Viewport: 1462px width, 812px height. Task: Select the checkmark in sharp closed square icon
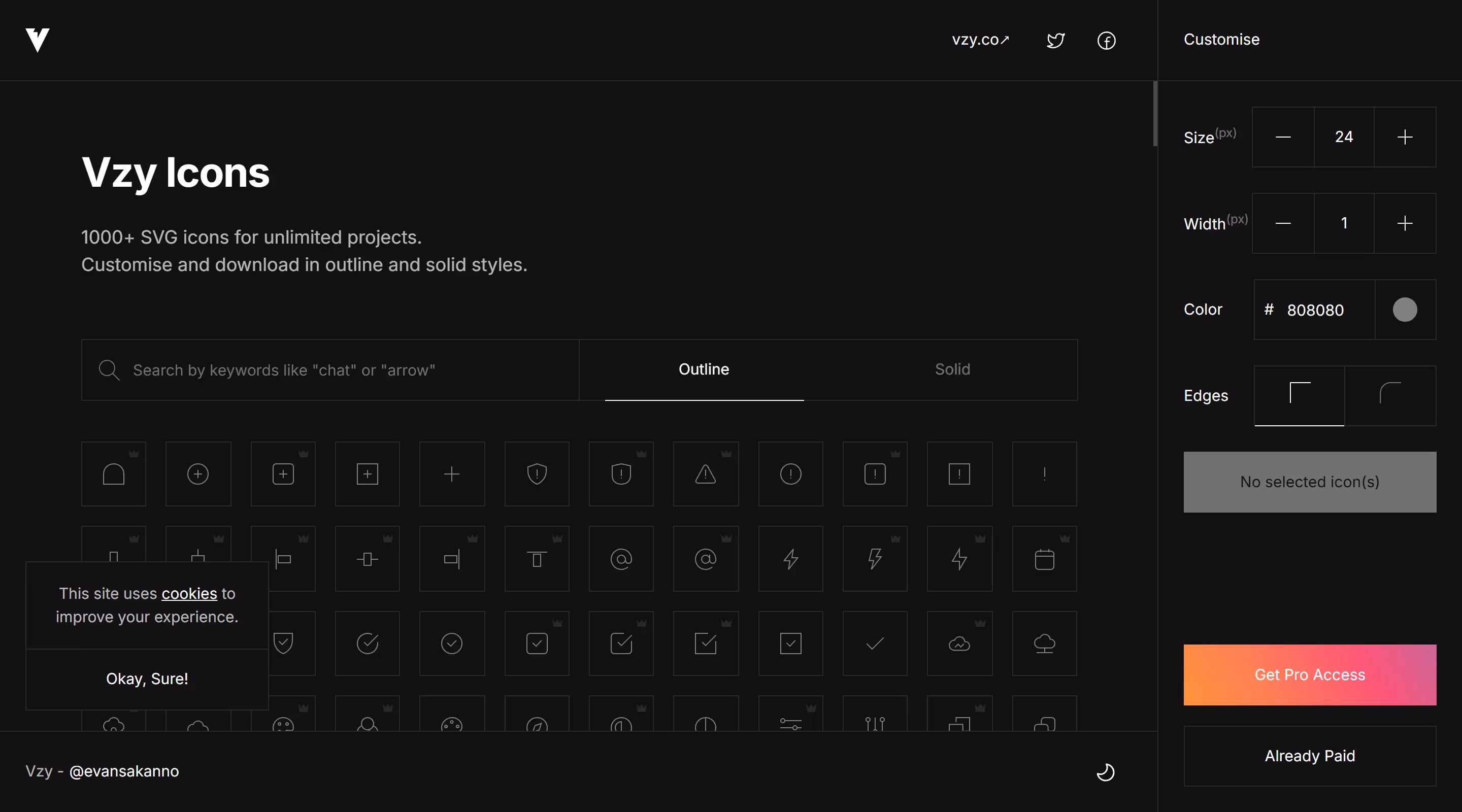(x=790, y=644)
